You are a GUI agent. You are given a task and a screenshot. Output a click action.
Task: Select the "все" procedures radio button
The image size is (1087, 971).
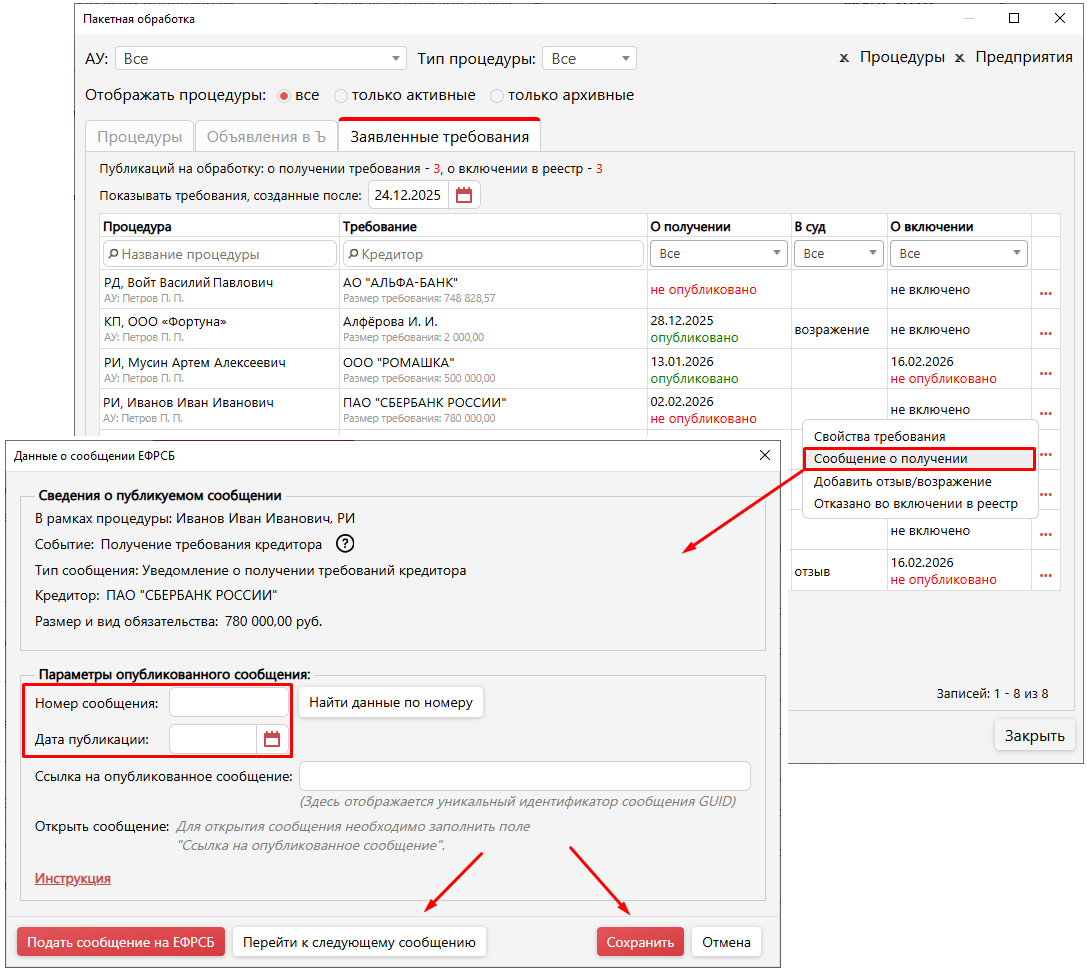284,96
